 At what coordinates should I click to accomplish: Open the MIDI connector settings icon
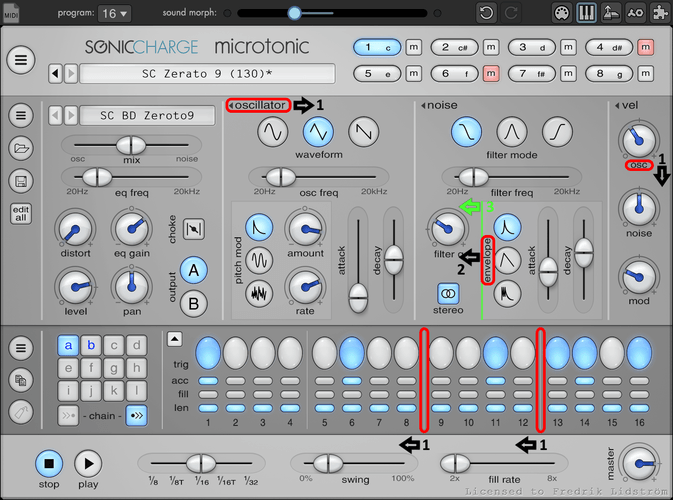coord(562,13)
